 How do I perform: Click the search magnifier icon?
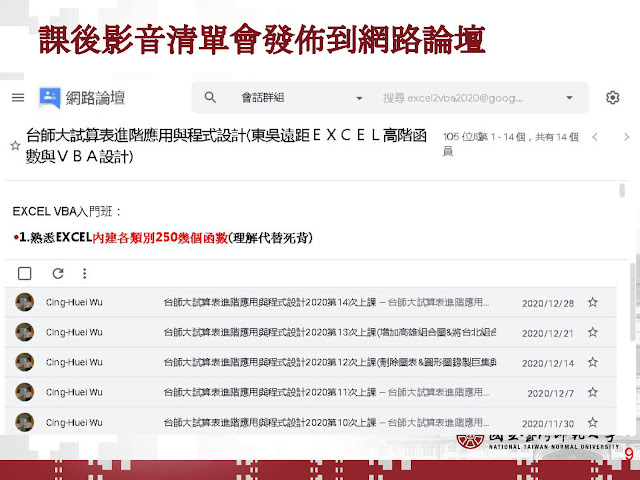pos(210,98)
